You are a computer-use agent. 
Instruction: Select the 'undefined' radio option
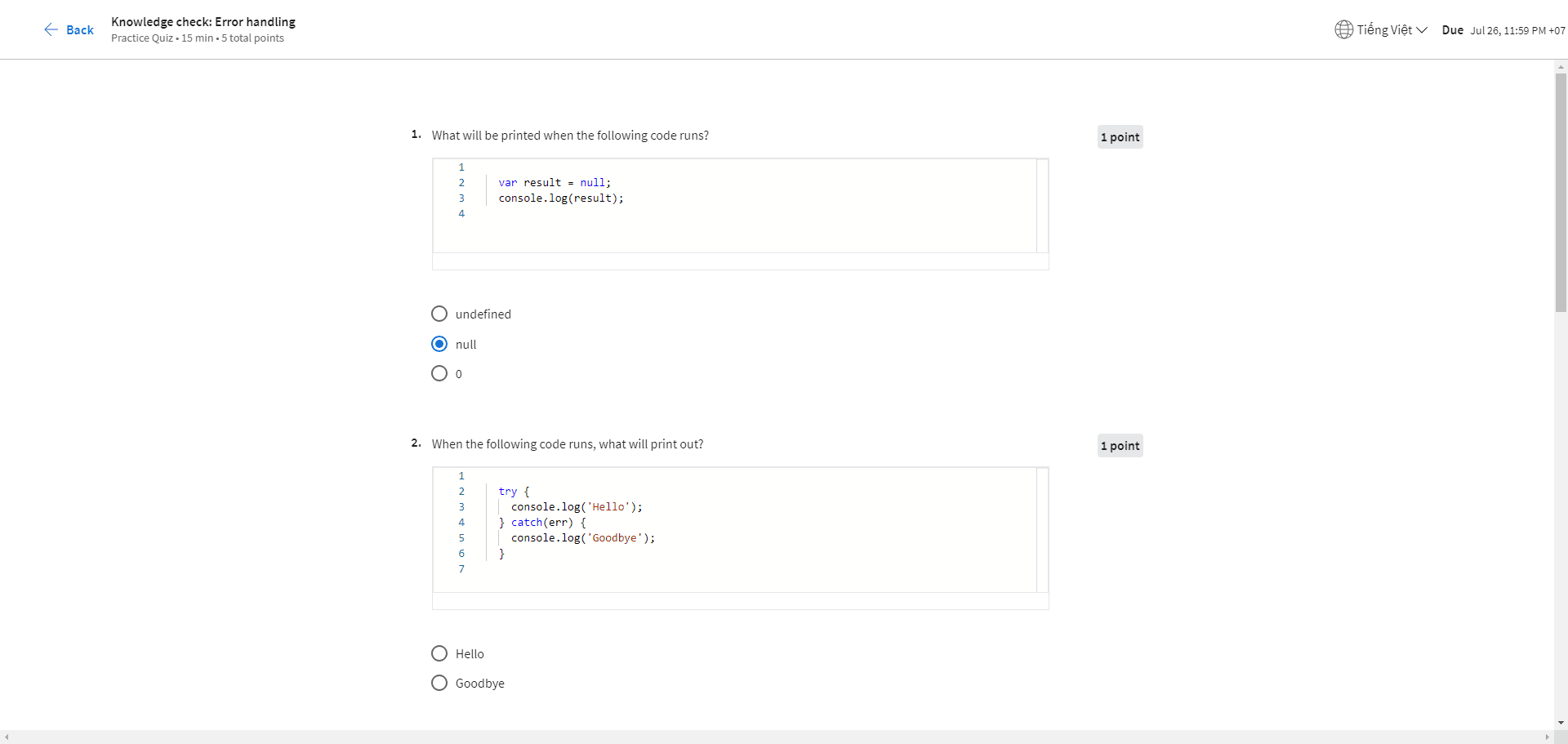(439, 314)
